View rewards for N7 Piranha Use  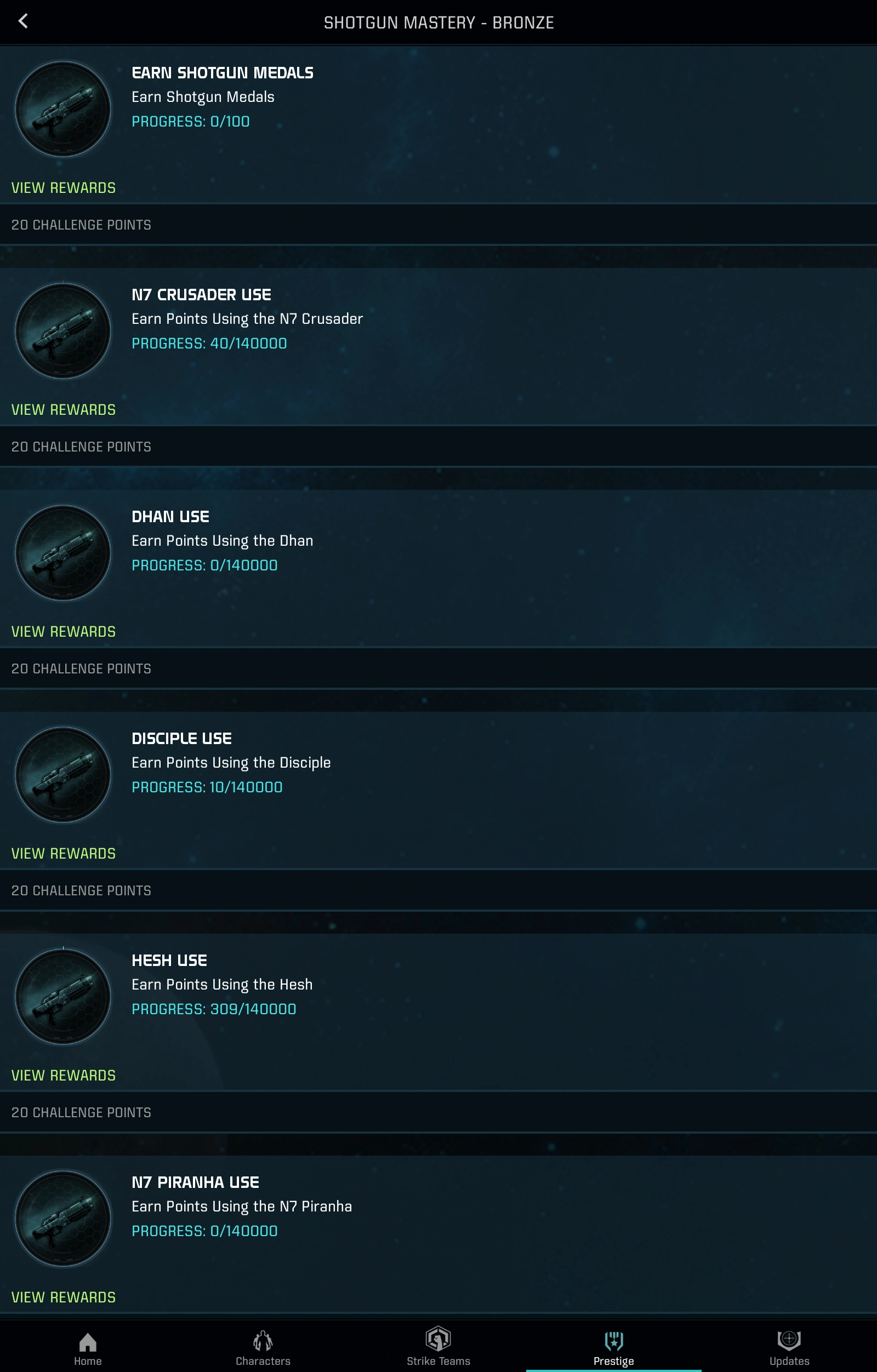pos(63,1297)
